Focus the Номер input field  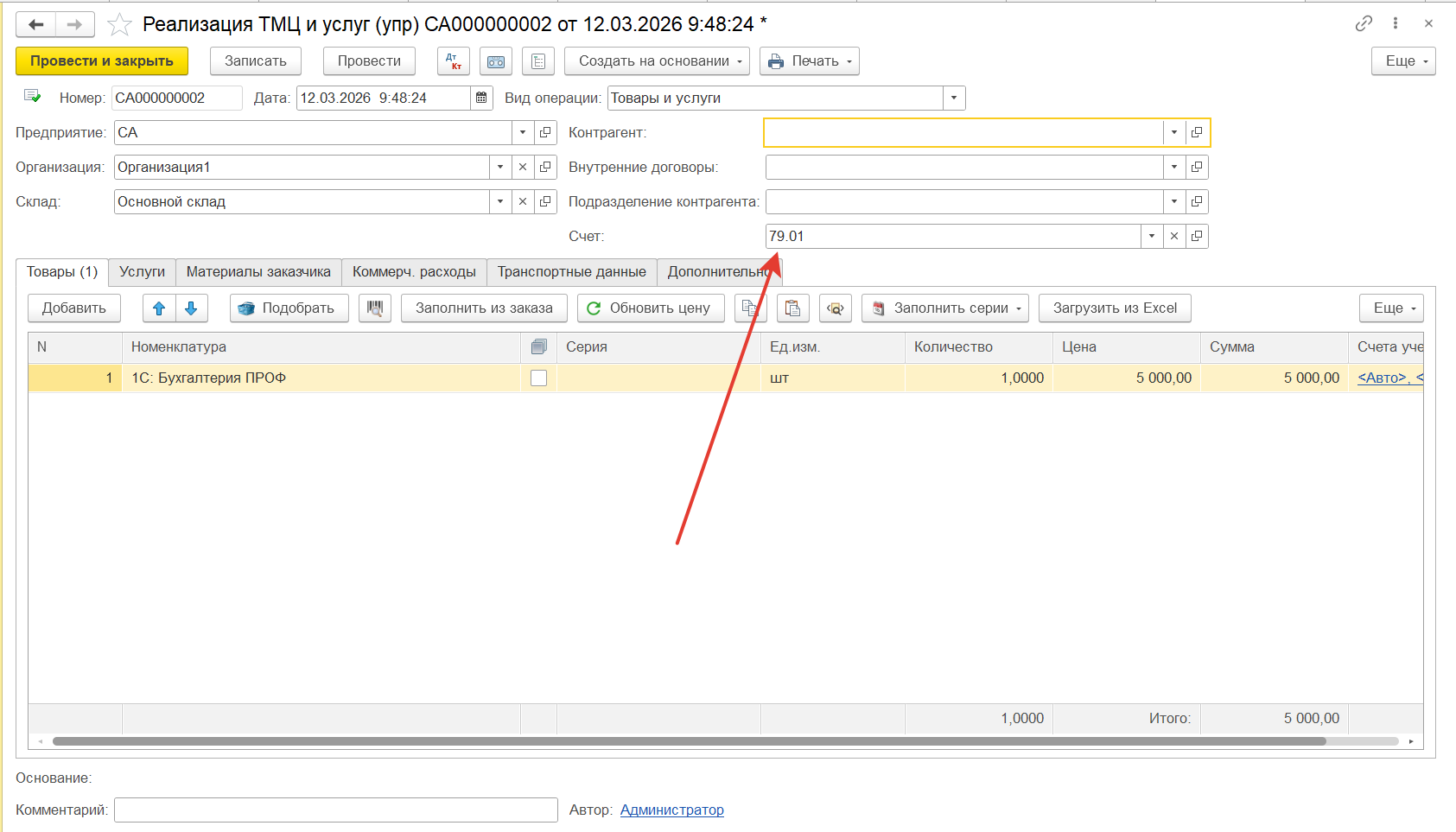pos(177,98)
